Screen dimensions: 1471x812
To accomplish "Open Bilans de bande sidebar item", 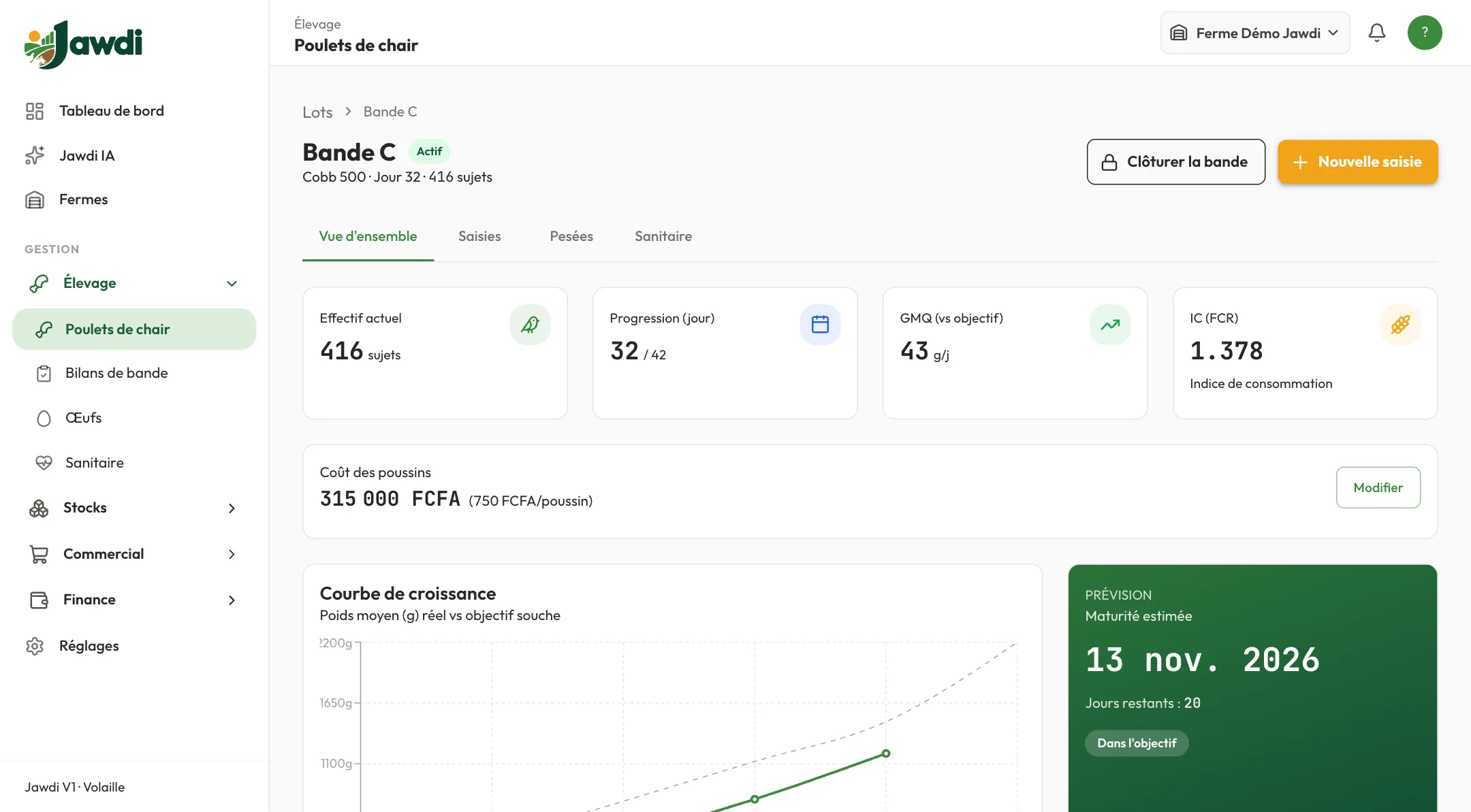I will [134, 374].
